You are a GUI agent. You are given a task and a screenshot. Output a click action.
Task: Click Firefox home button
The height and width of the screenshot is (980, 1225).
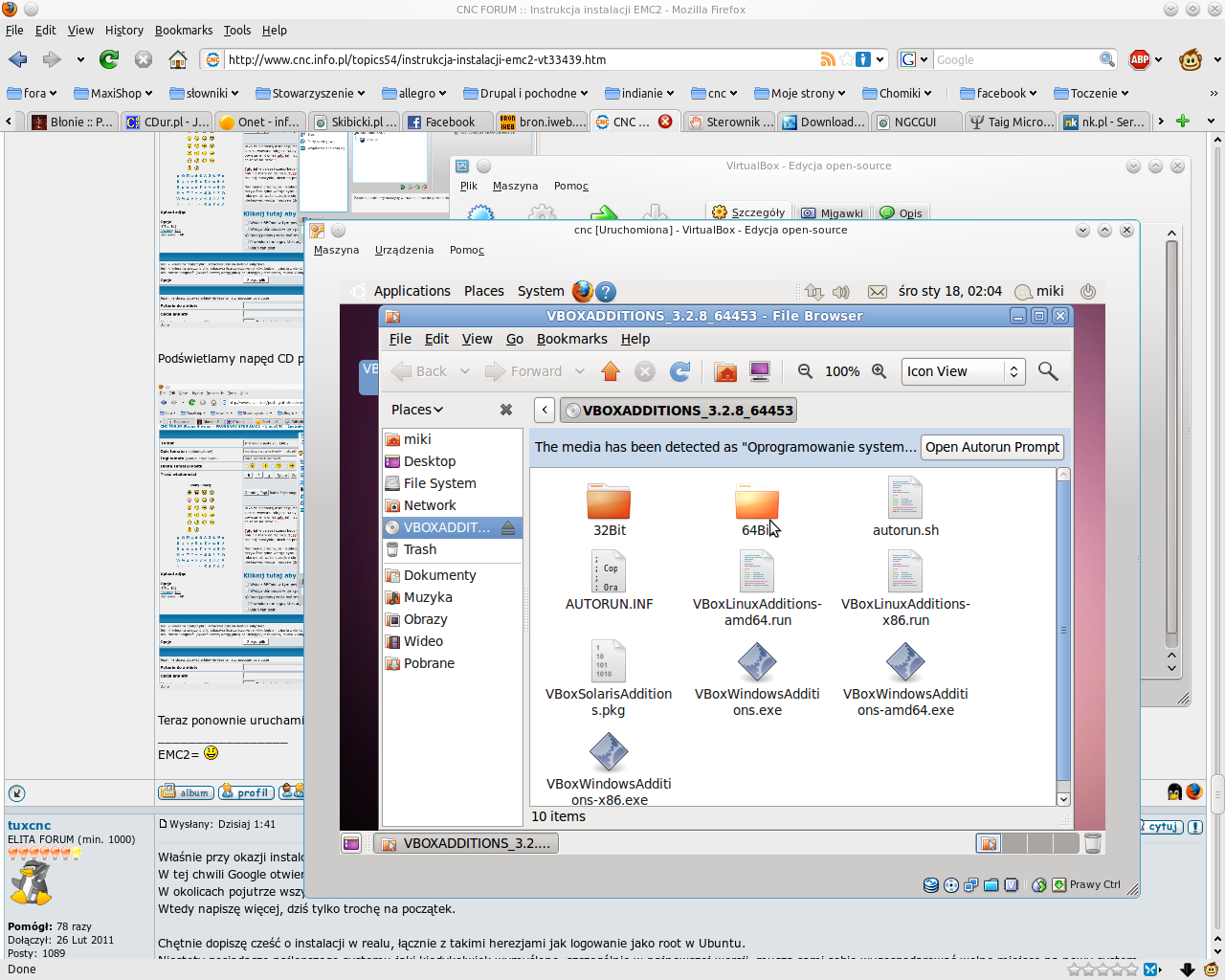[177, 59]
